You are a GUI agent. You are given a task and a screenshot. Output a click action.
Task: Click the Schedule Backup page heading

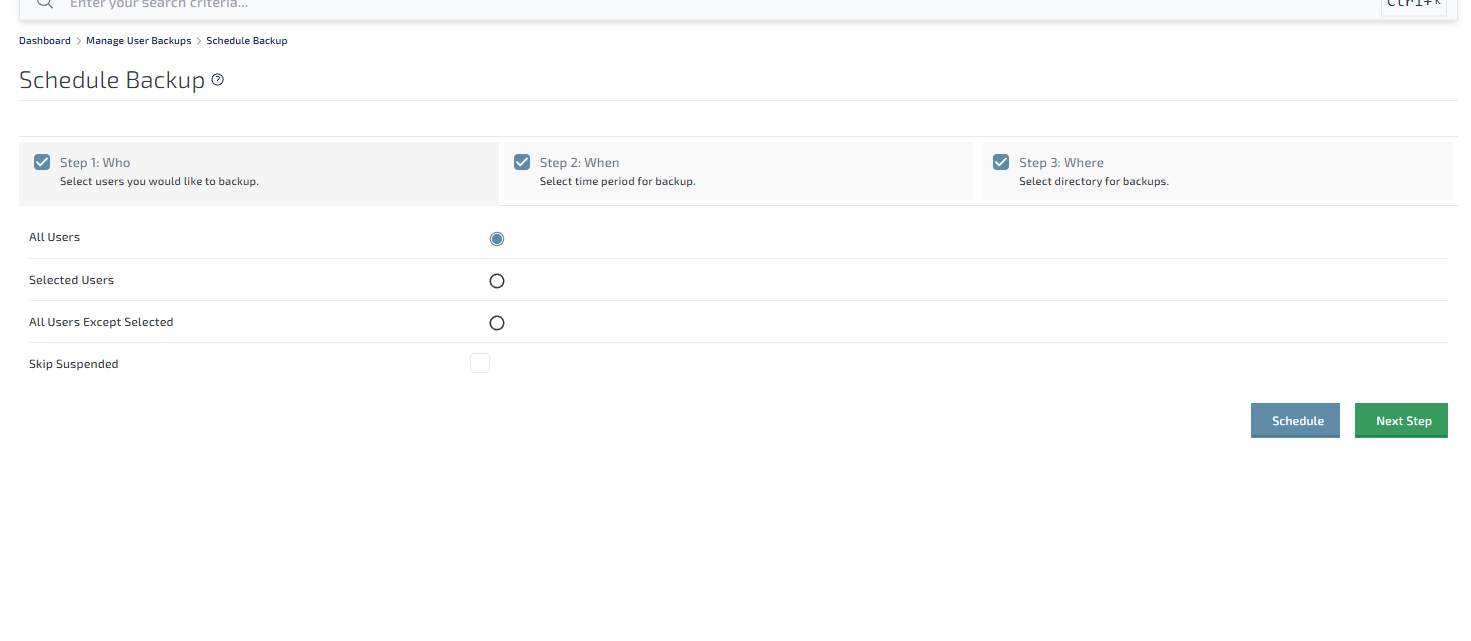pos(112,80)
